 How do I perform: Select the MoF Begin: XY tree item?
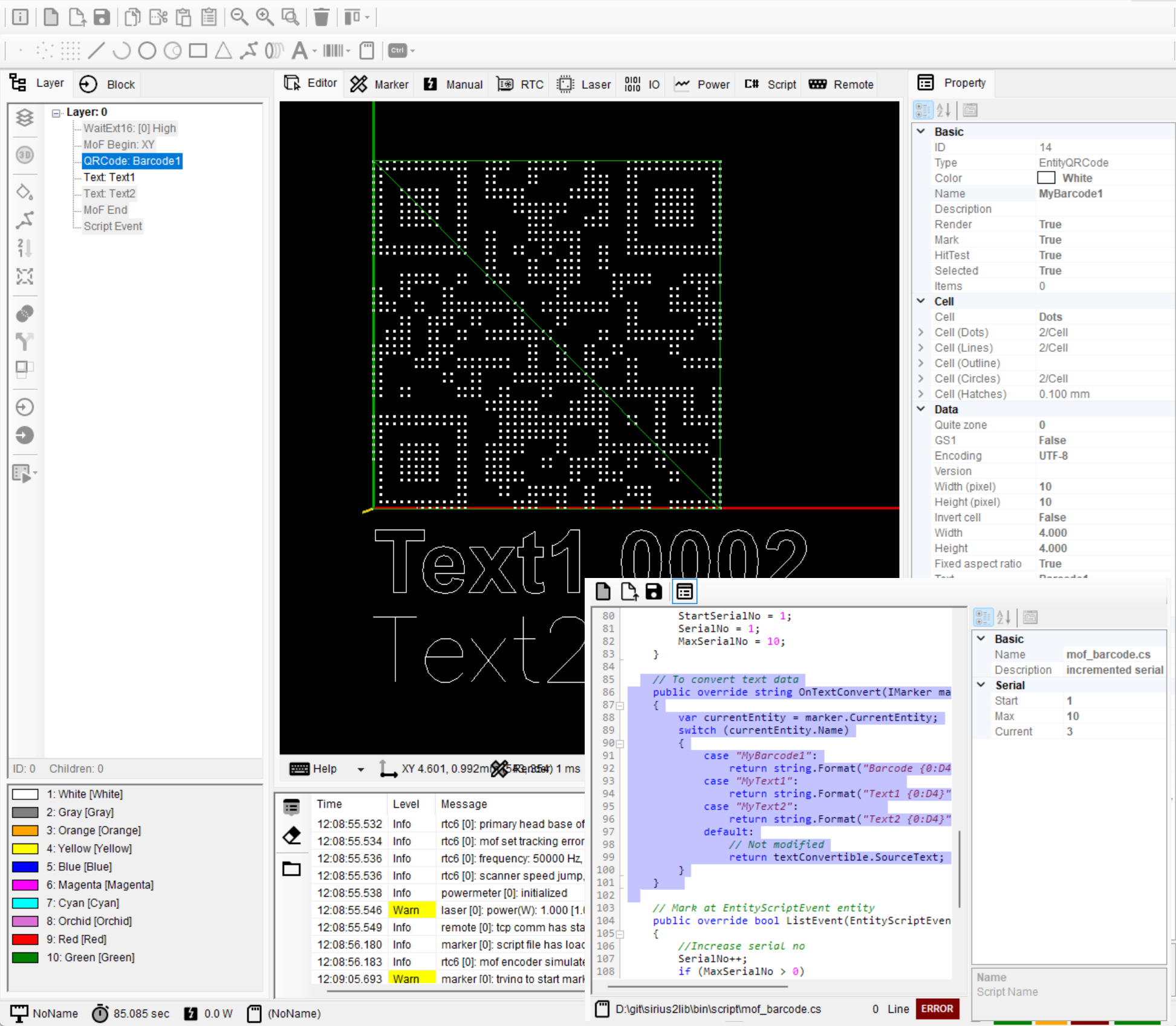pyautogui.click(x=119, y=144)
